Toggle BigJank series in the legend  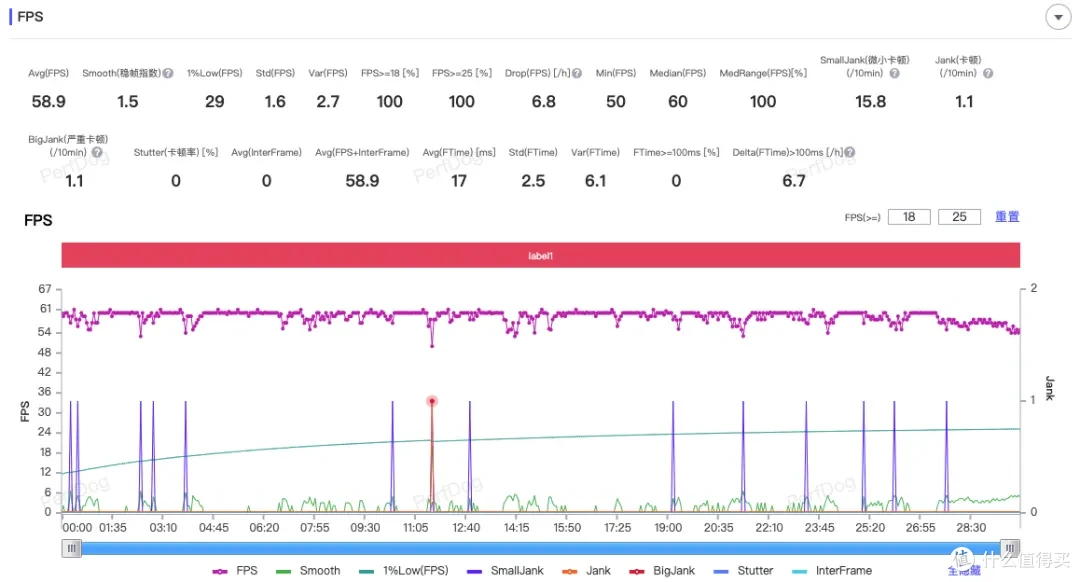(x=662, y=571)
